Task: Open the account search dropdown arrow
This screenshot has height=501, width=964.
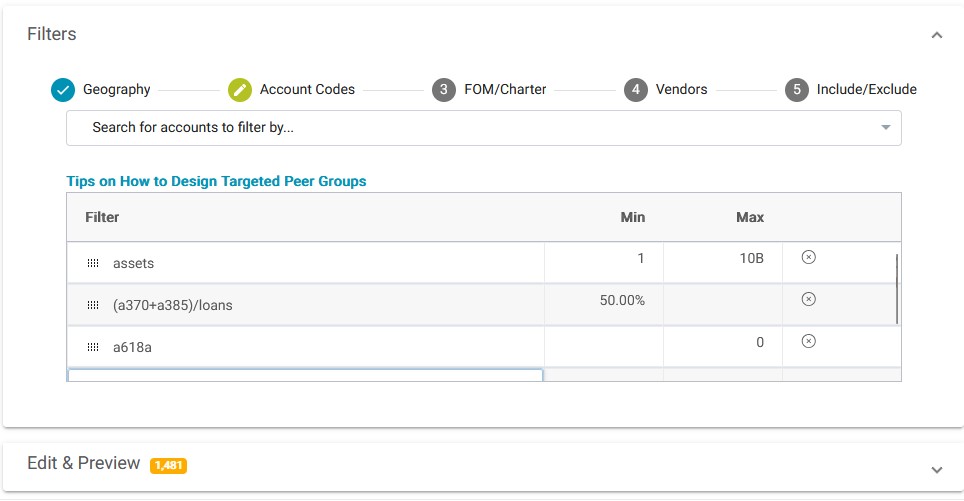Action: pos(885,128)
